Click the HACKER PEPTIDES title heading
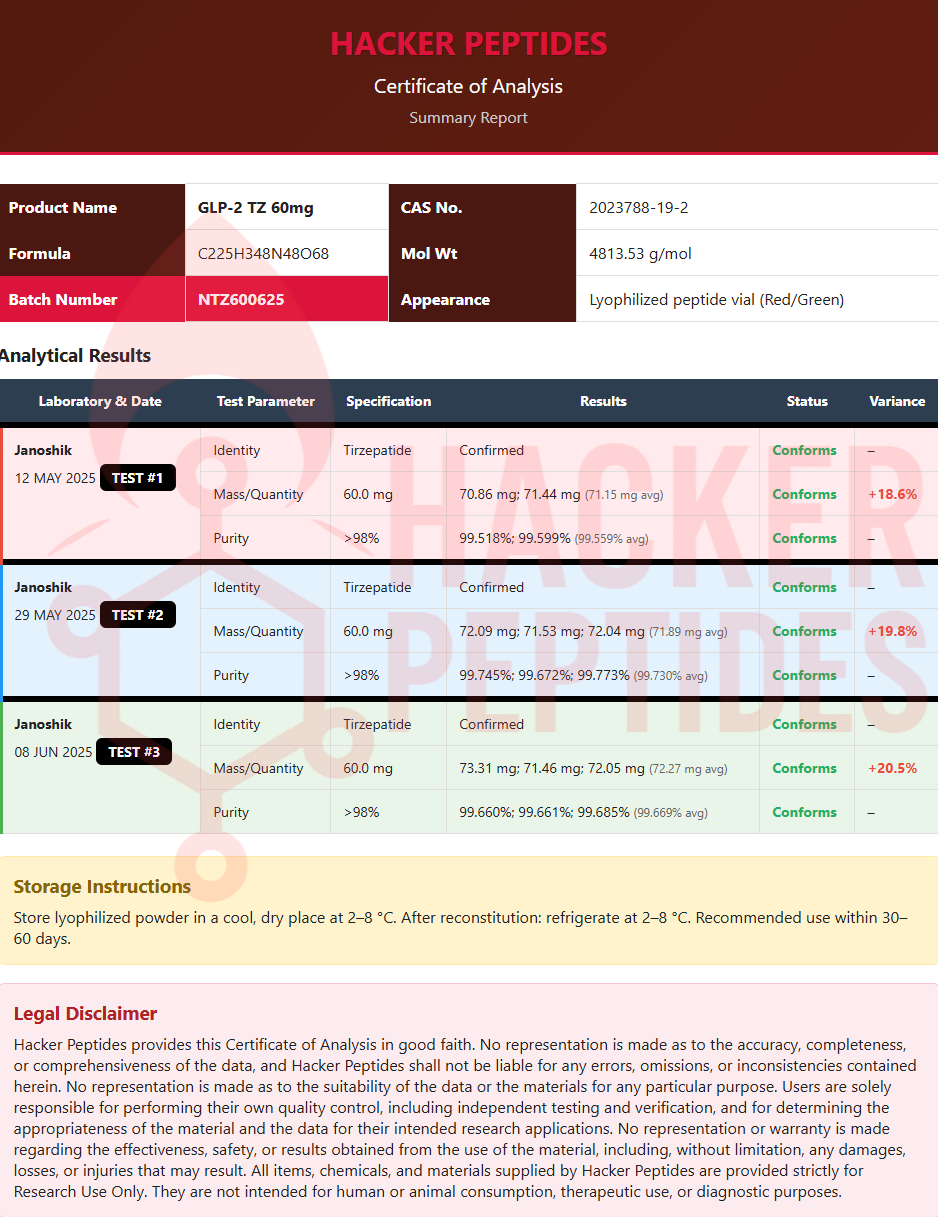This screenshot has width=938, height=1217. (x=469, y=43)
